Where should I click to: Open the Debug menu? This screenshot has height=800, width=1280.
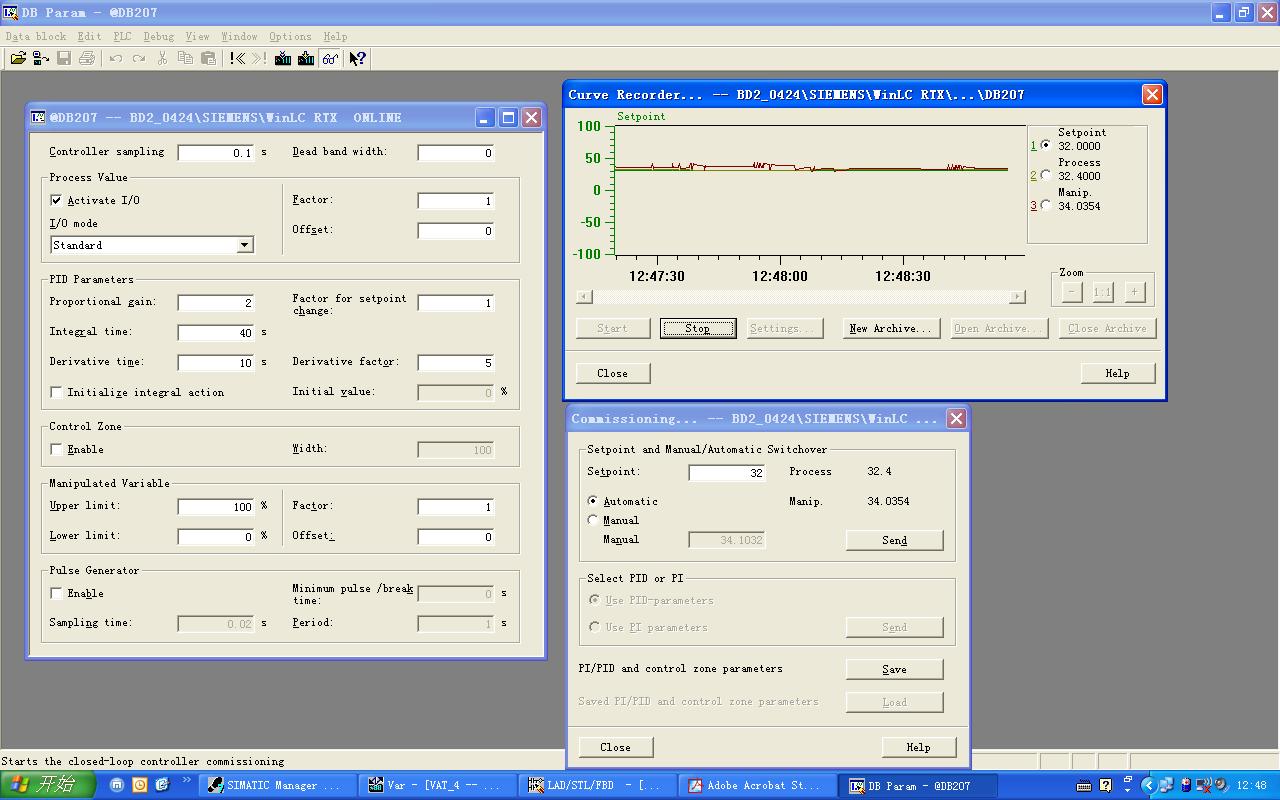[158, 36]
